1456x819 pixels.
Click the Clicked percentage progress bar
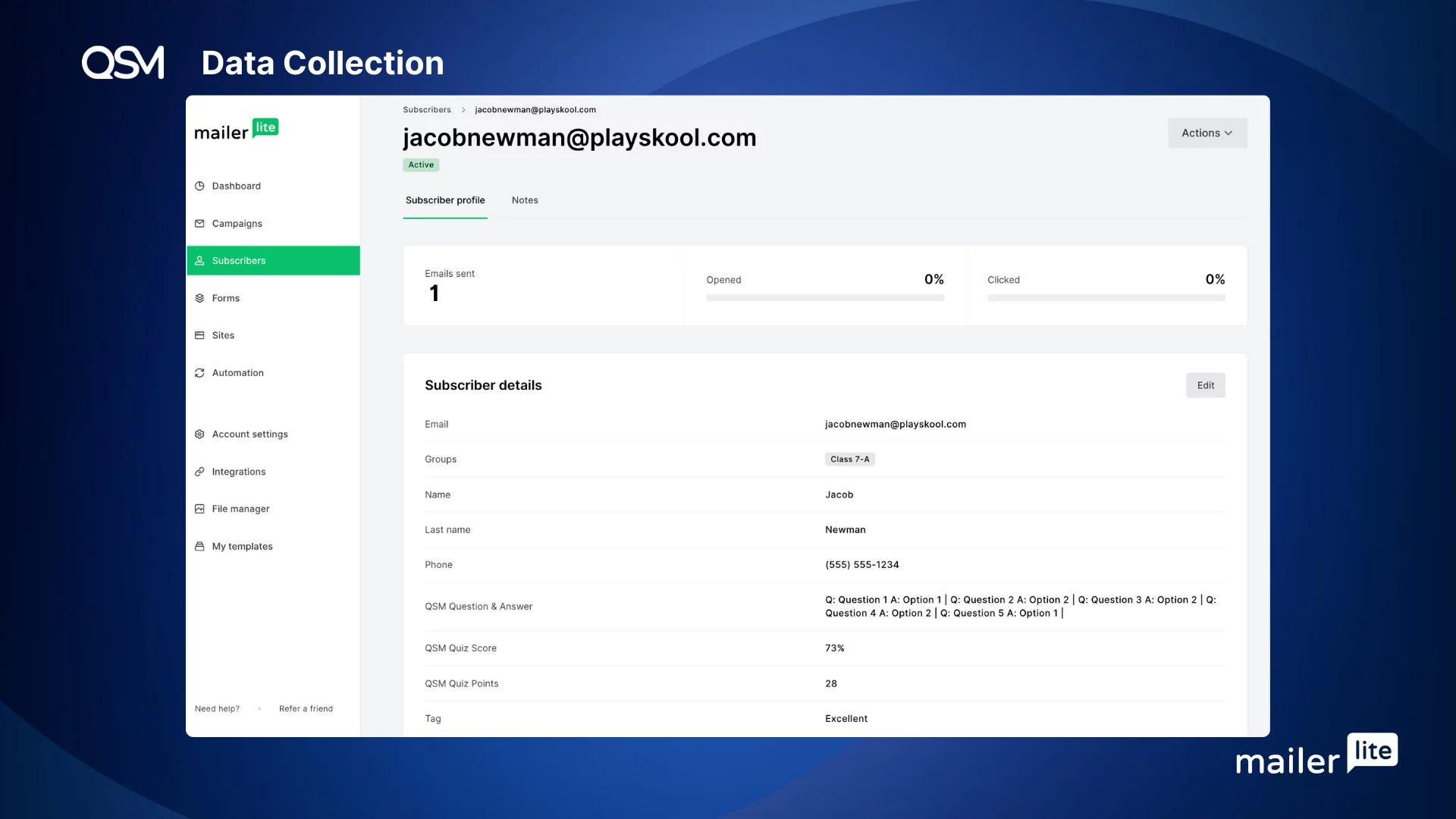1106,298
